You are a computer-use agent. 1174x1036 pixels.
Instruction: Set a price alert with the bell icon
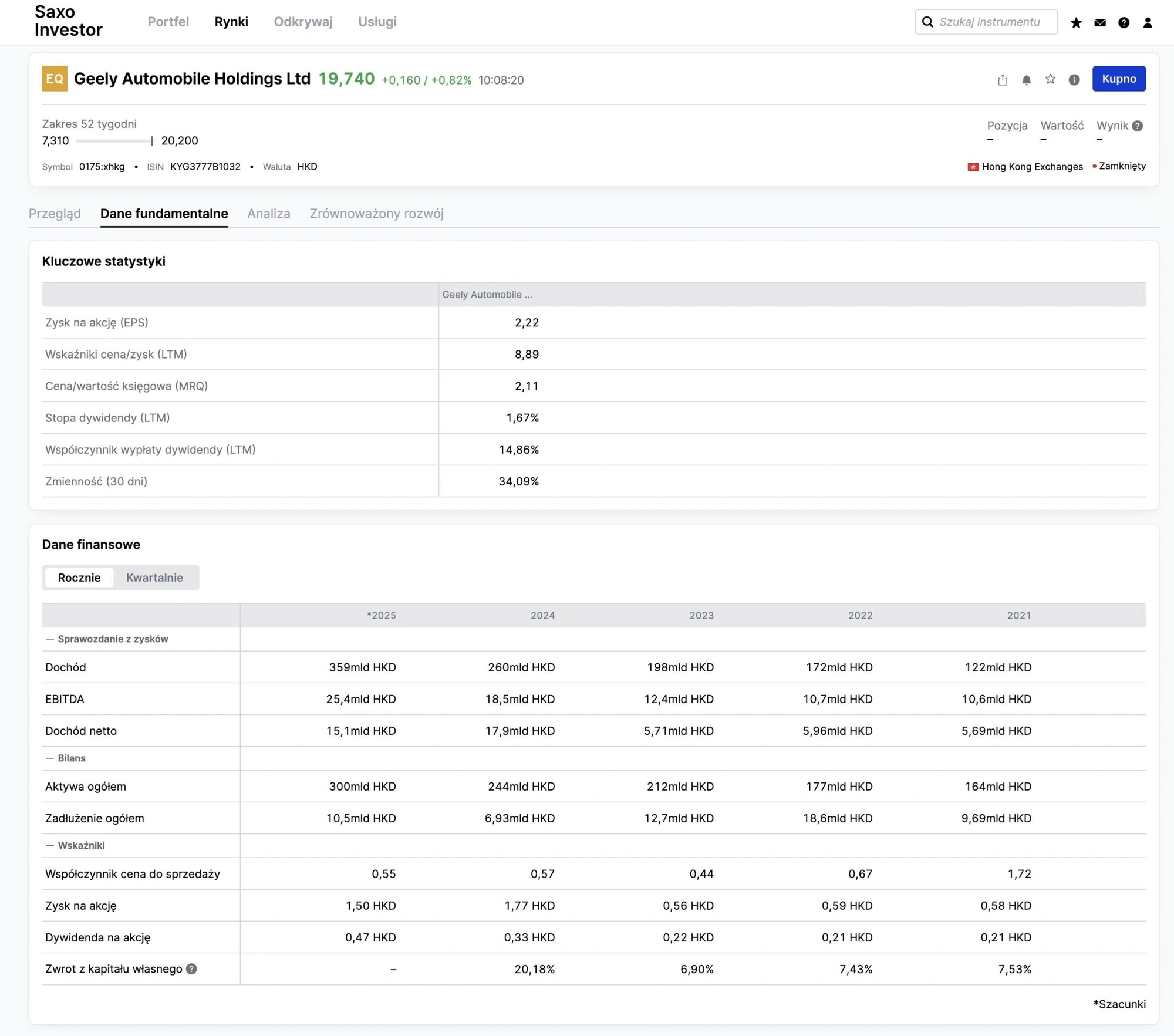tap(1026, 80)
